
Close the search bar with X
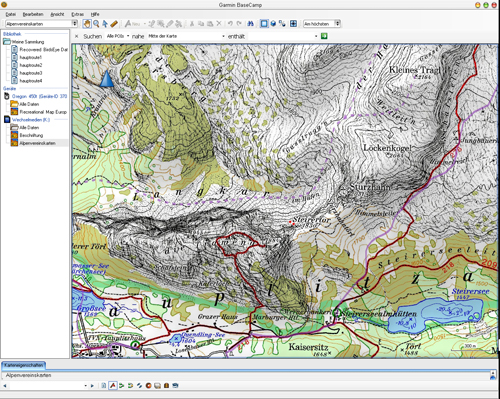click(77, 36)
